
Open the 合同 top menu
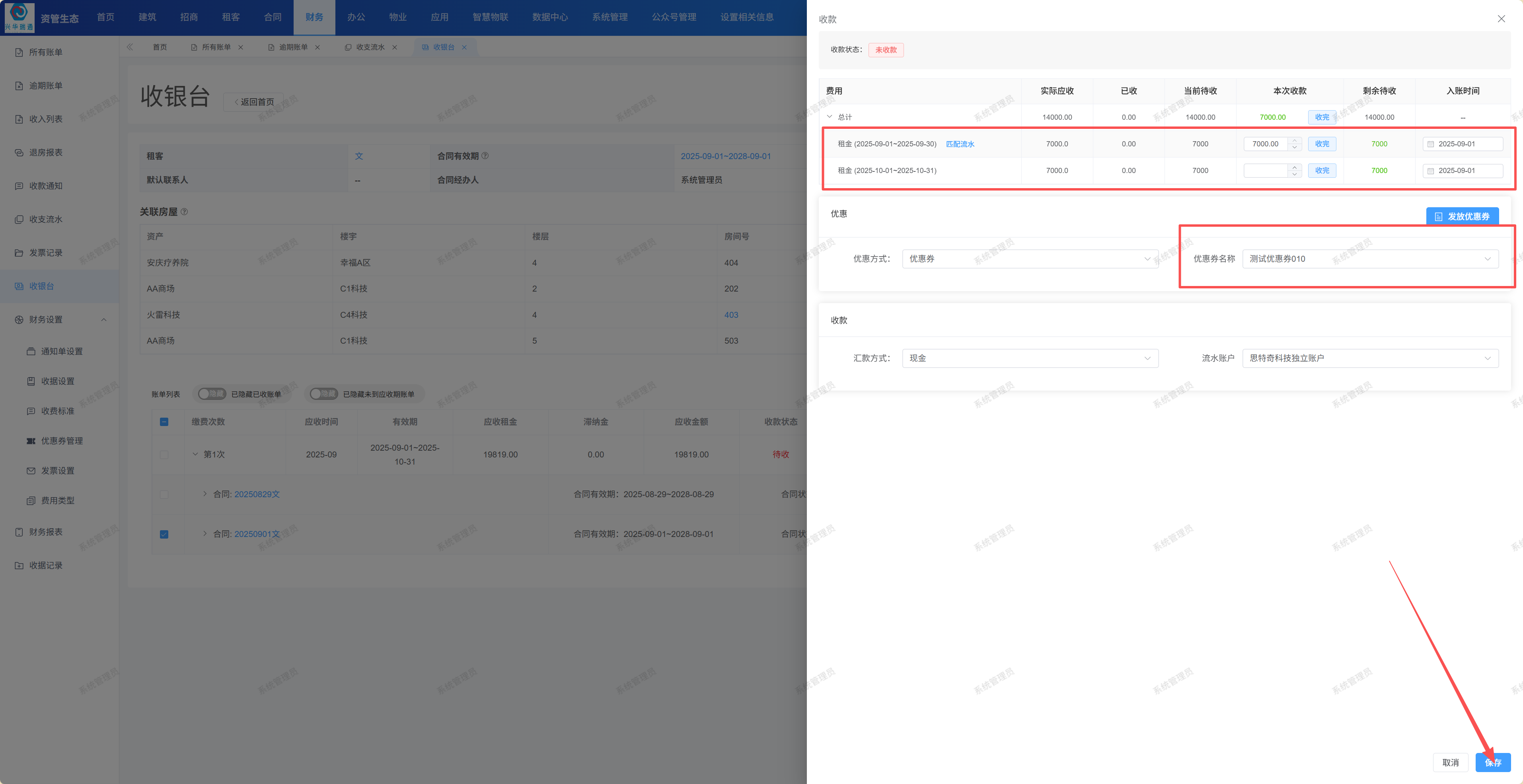272,17
